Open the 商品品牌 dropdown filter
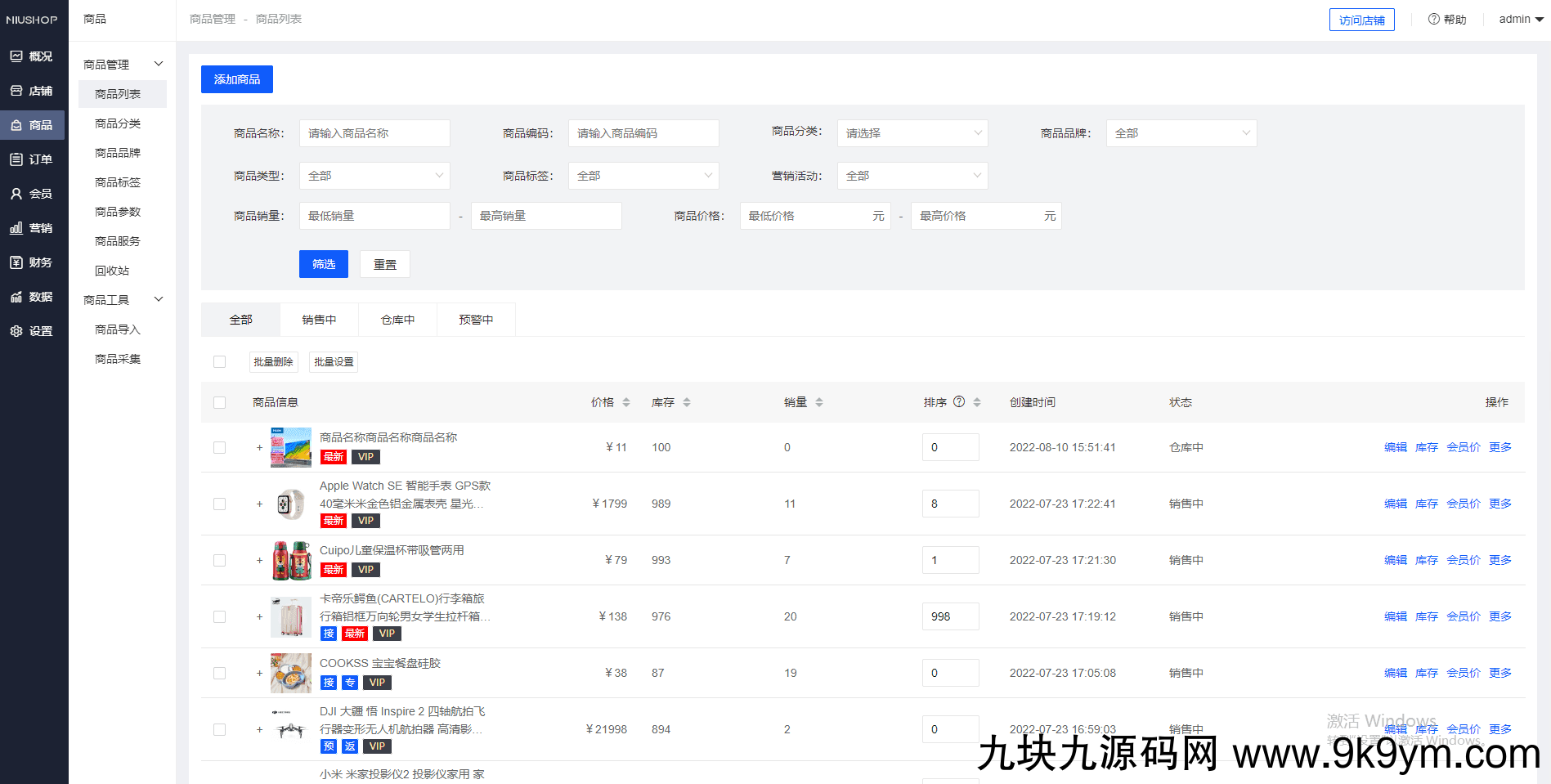 [1181, 133]
